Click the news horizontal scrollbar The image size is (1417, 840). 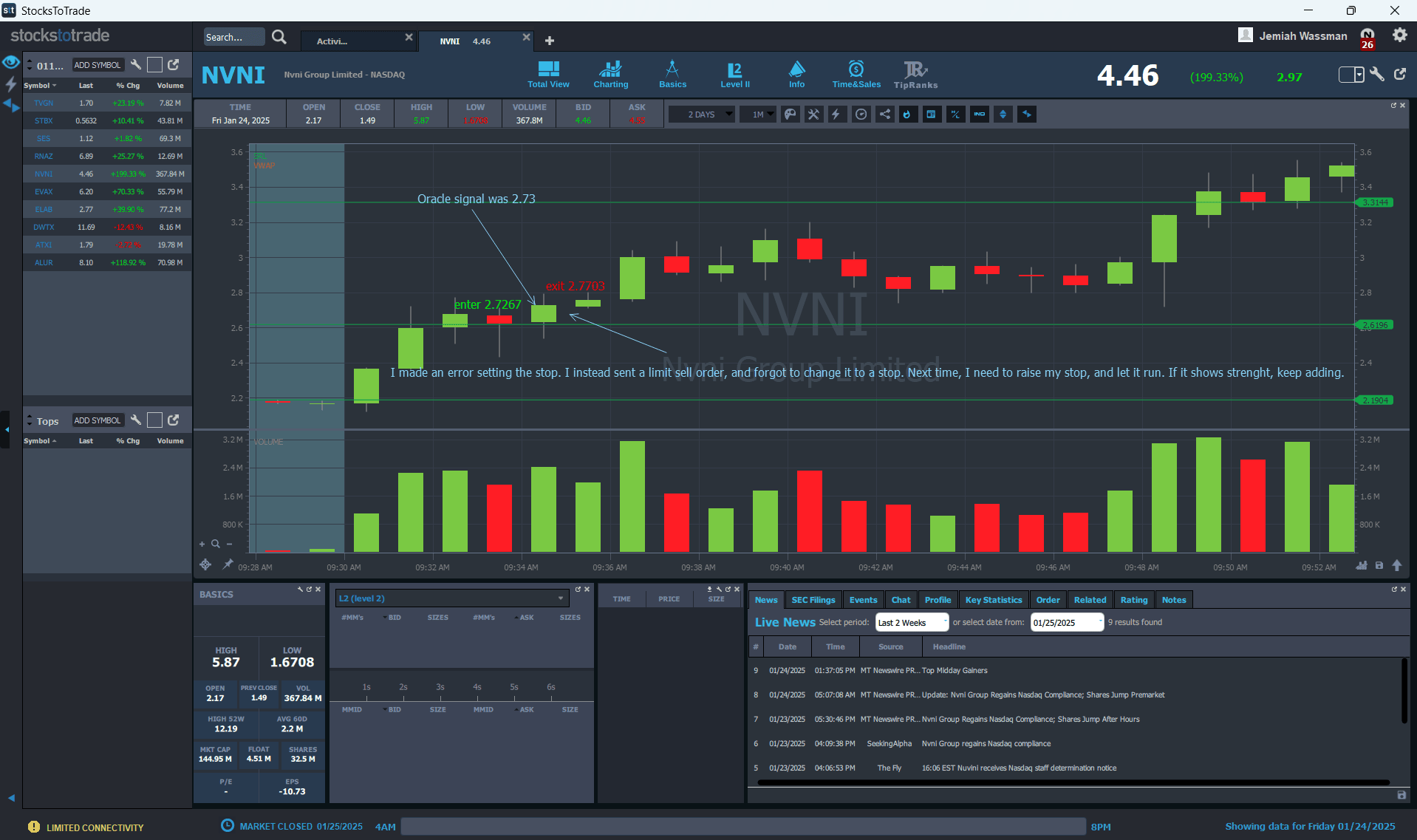coord(1073,782)
